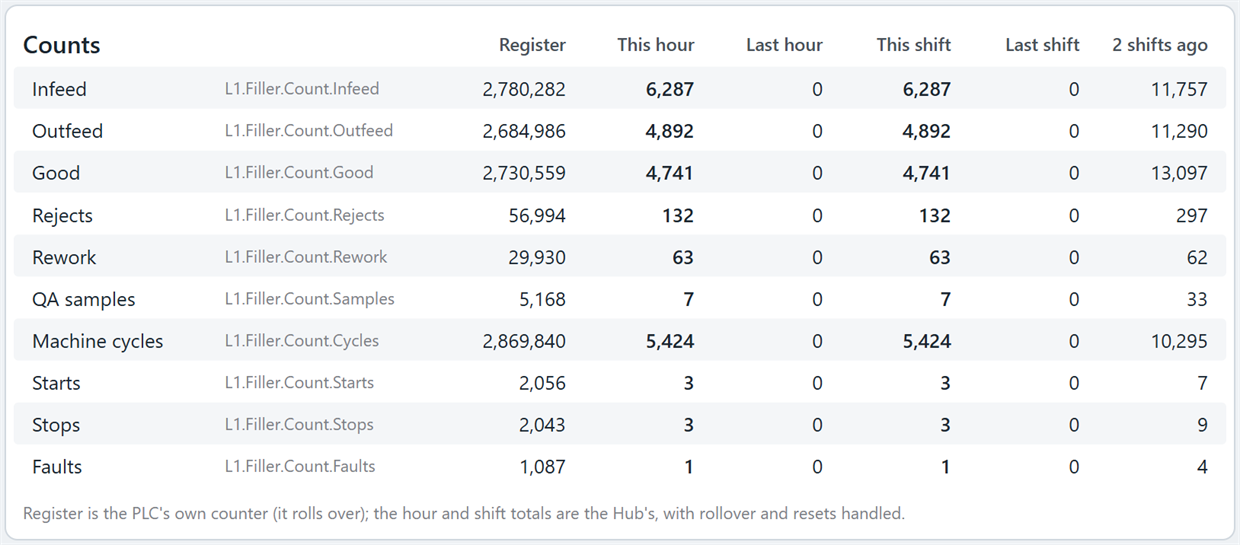This screenshot has width=1240, height=545.
Task: Select the Good row label
Action: [56, 173]
